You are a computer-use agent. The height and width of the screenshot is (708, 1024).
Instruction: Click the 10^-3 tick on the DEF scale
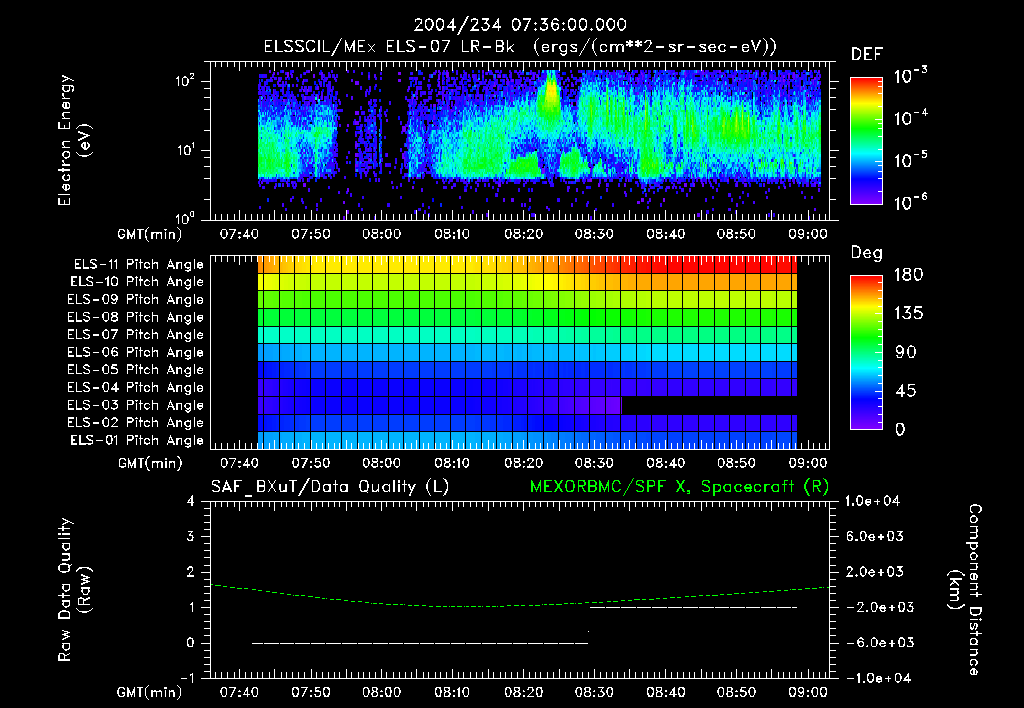click(x=910, y=76)
